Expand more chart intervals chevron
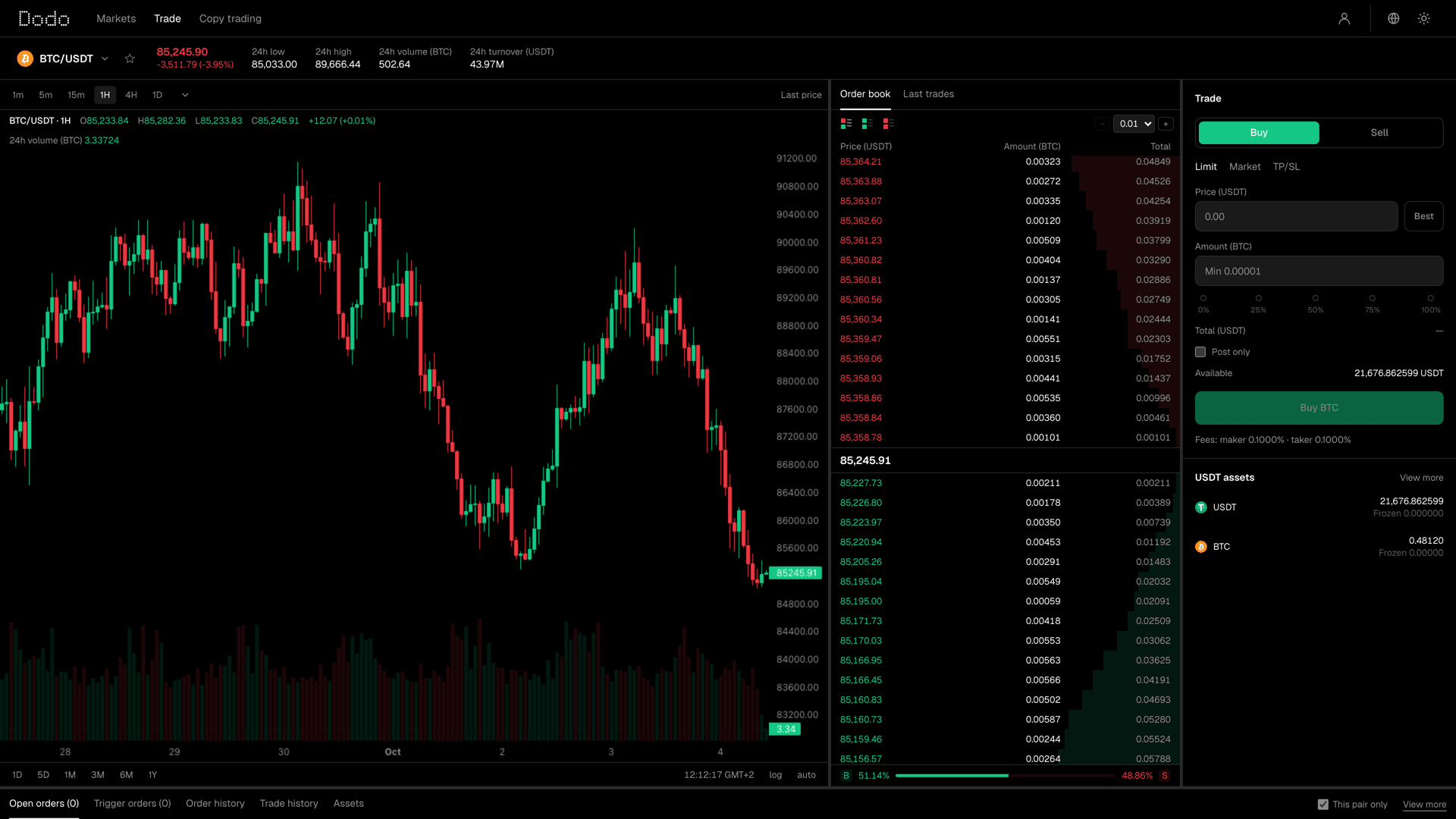 [185, 95]
